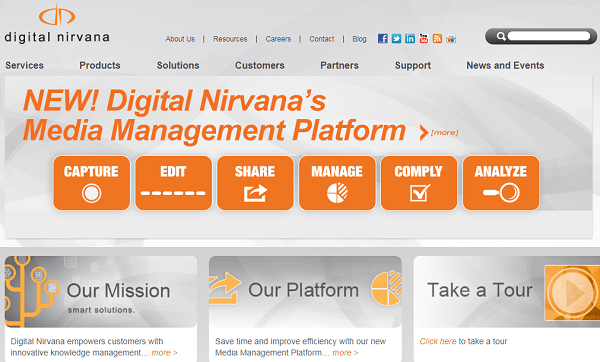The image size is (600, 362).
Task: Click 'more >' under Our Mission
Action: point(165,352)
